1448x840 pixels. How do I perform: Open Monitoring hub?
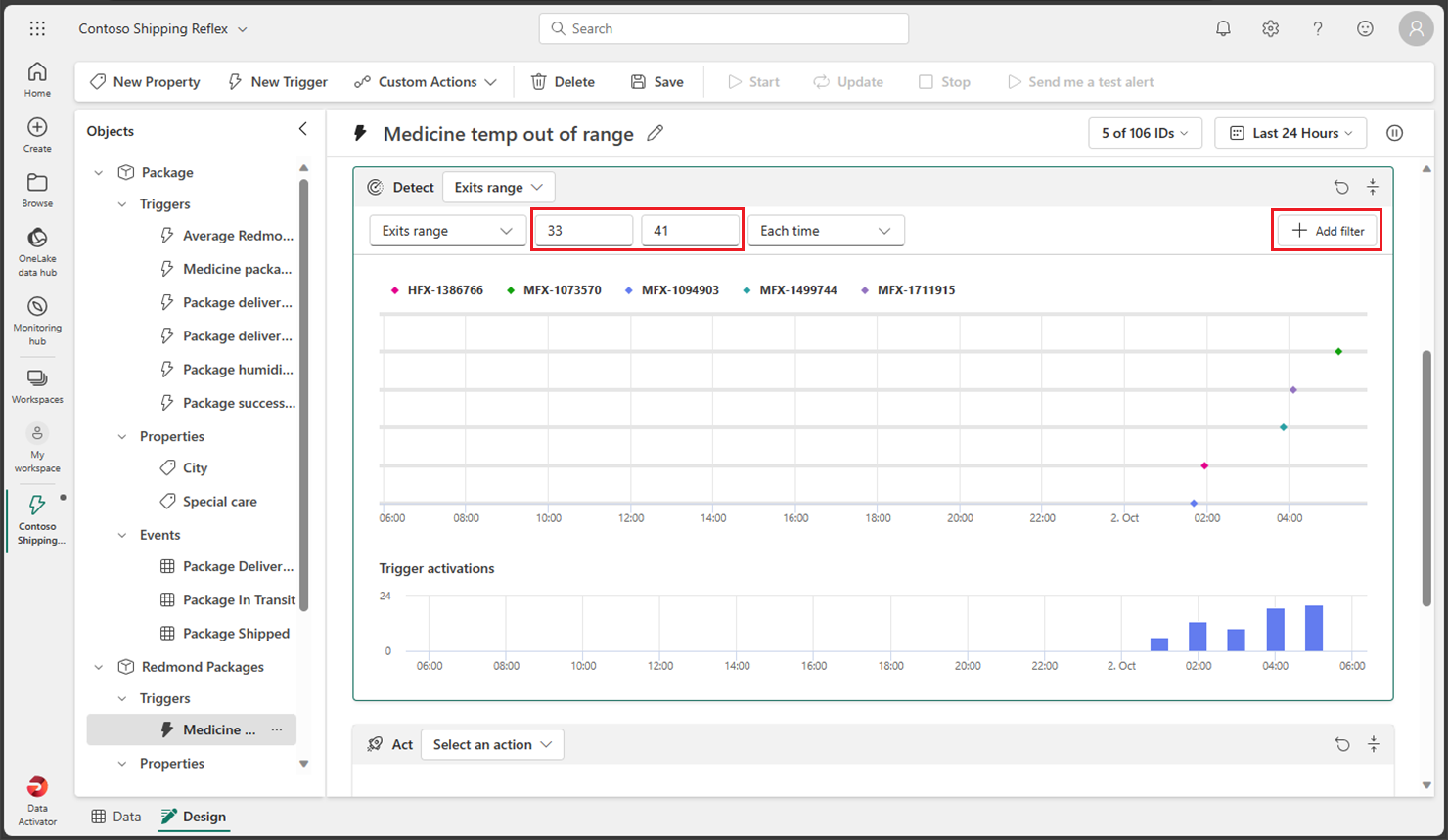click(x=37, y=321)
